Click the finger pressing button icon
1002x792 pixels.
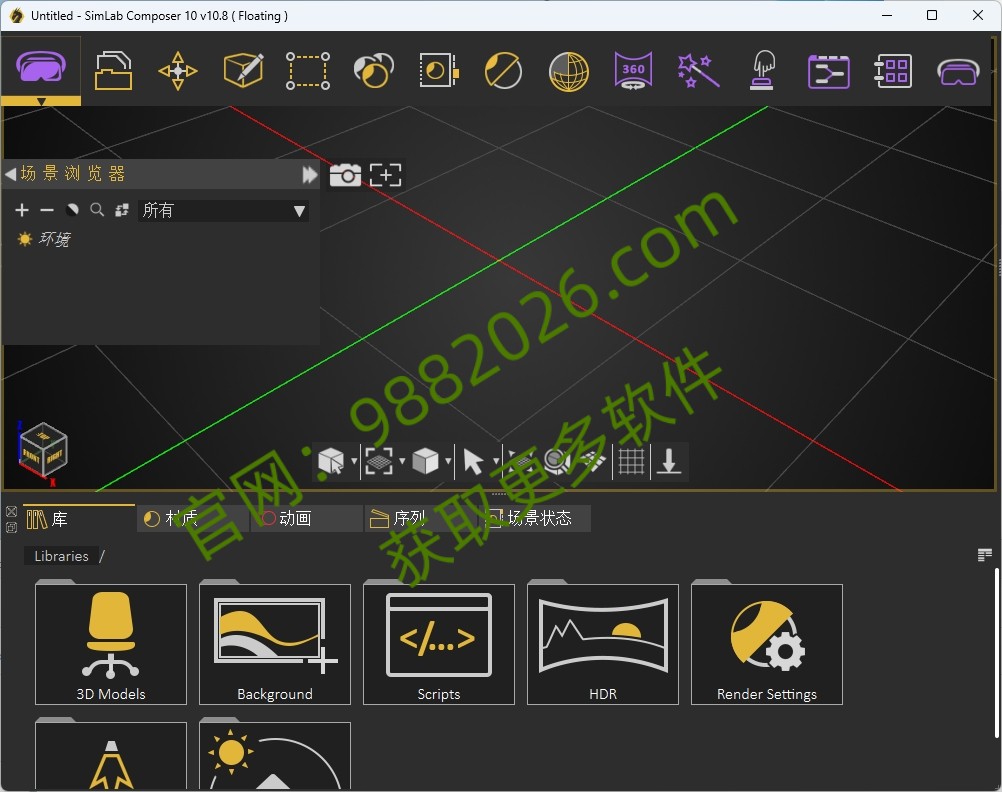pyautogui.click(x=763, y=70)
